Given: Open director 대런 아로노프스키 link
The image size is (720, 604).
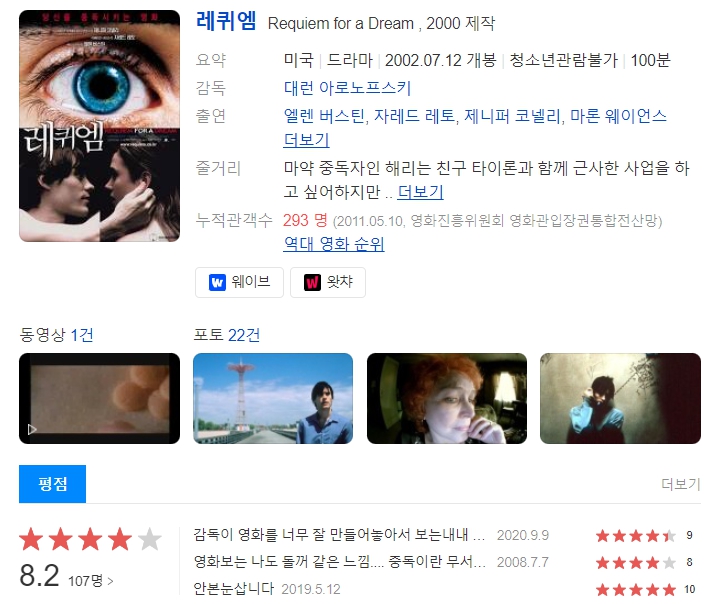Looking at the screenshot, I should 347,88.
